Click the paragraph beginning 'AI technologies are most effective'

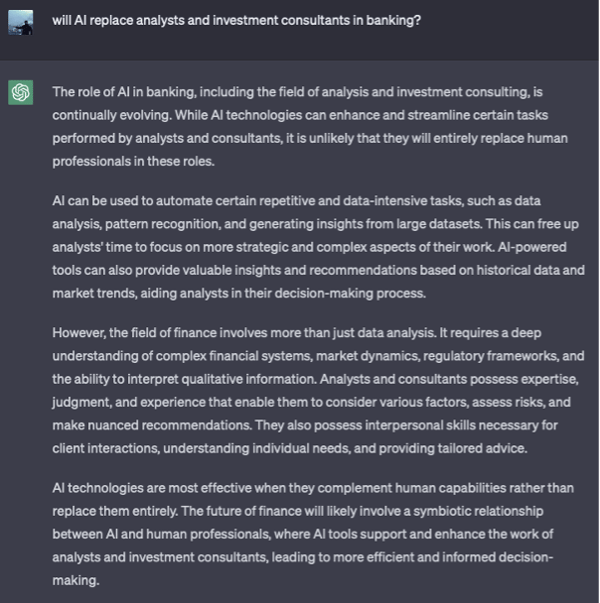[x=313, y=534]
